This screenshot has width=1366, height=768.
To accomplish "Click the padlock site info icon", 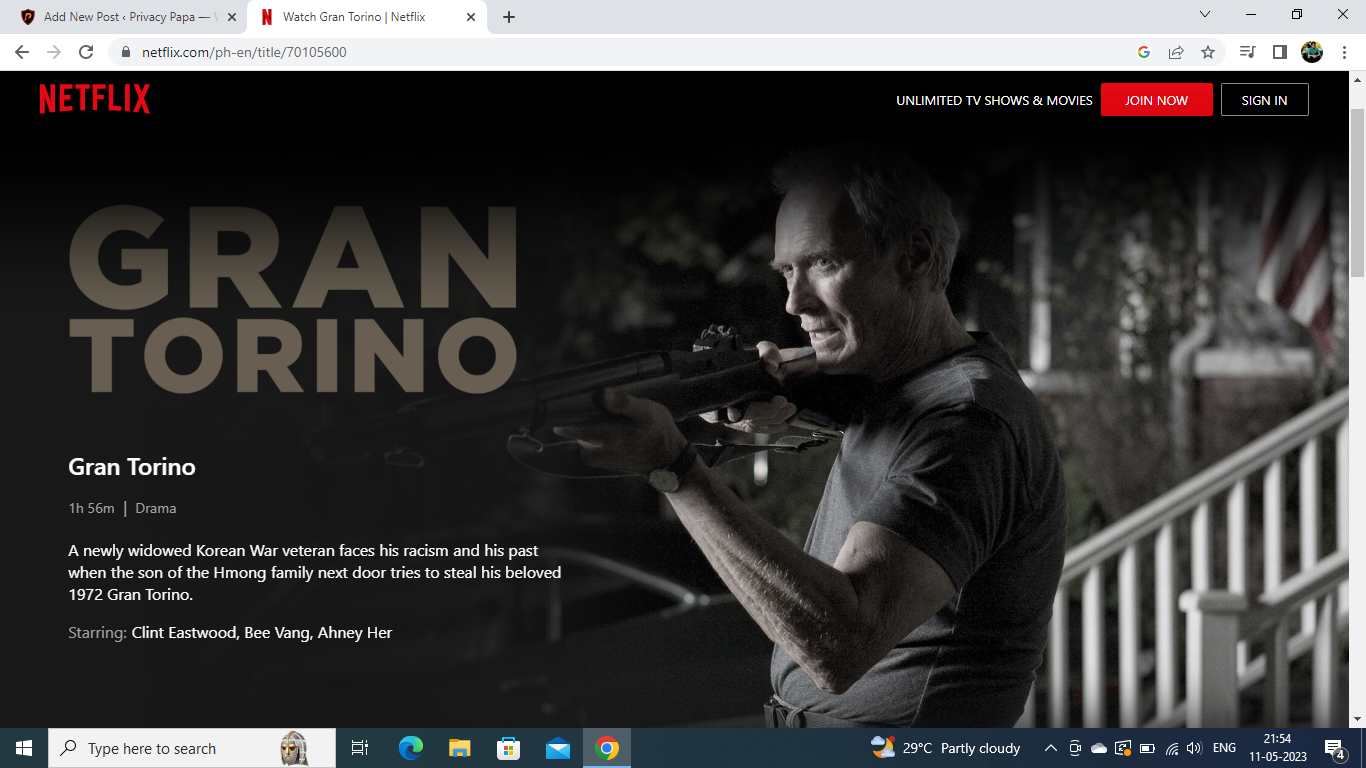I will (126, 52).
